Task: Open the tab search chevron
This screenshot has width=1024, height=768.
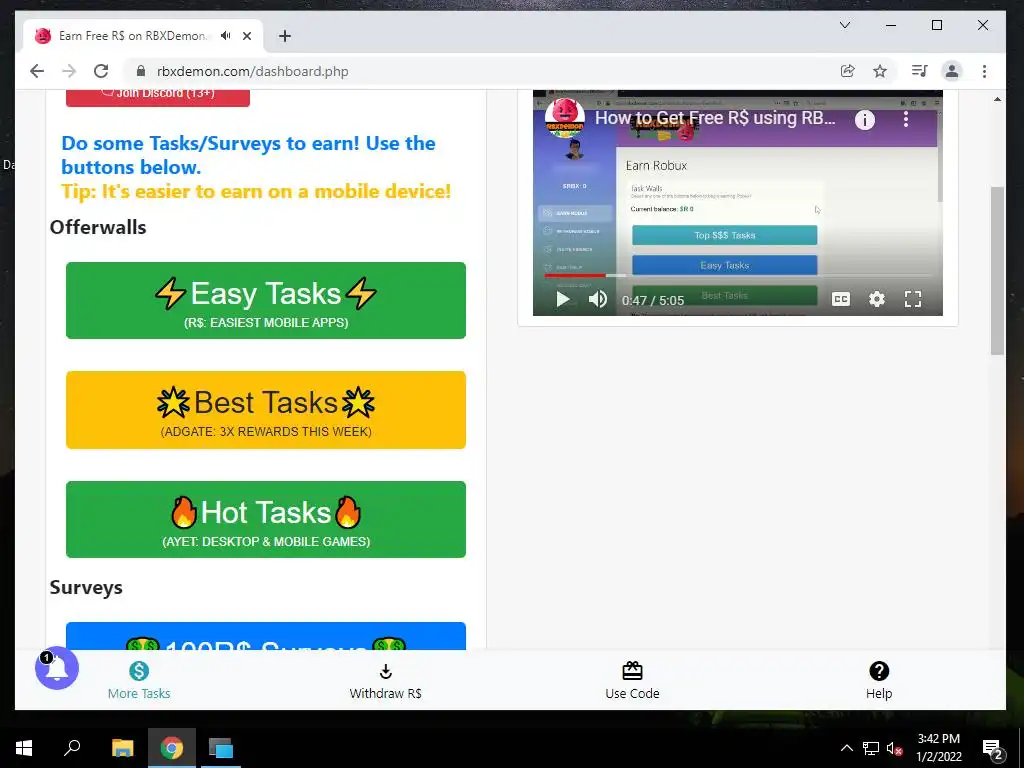Action: pos(845,25)
